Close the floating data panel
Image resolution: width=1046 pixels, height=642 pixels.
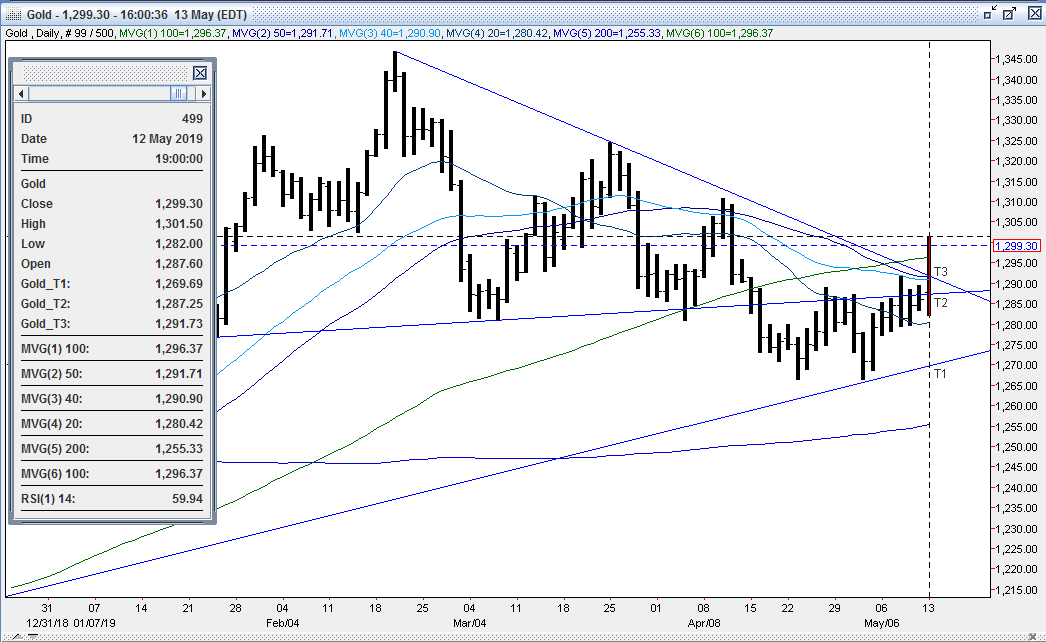(x=200, y=73)
